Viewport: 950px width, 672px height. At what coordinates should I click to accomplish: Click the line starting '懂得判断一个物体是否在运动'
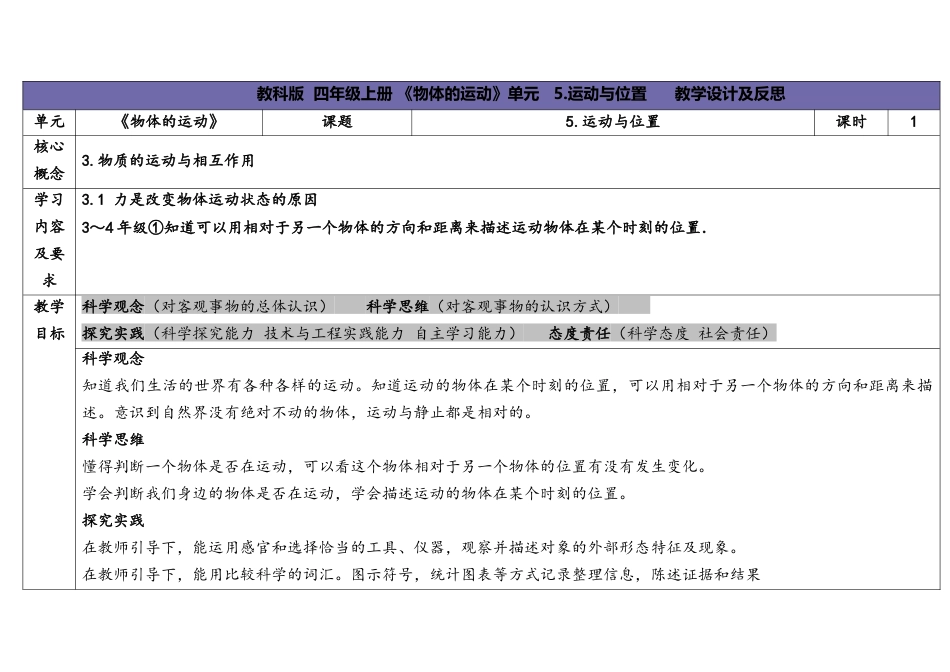396,466
